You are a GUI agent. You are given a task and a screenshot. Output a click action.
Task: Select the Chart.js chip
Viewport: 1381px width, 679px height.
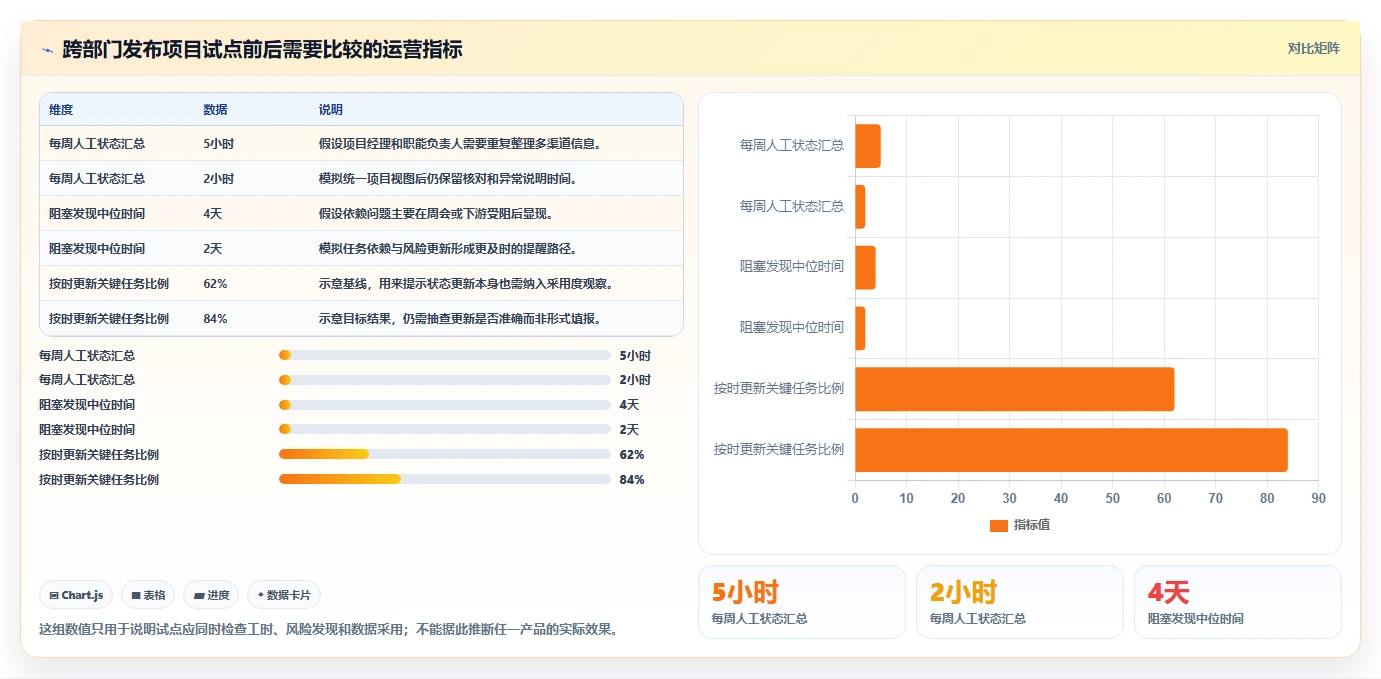[77, 595]
